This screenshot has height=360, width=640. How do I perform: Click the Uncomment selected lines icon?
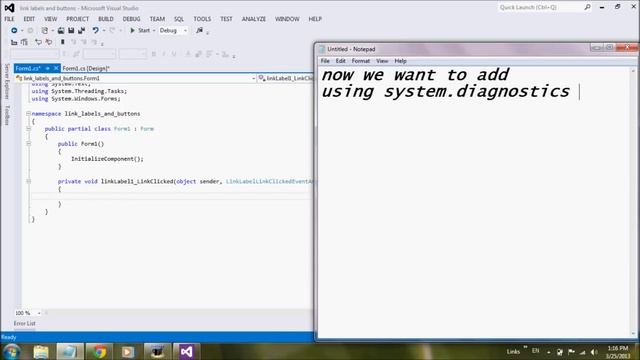tap(49, 42)
